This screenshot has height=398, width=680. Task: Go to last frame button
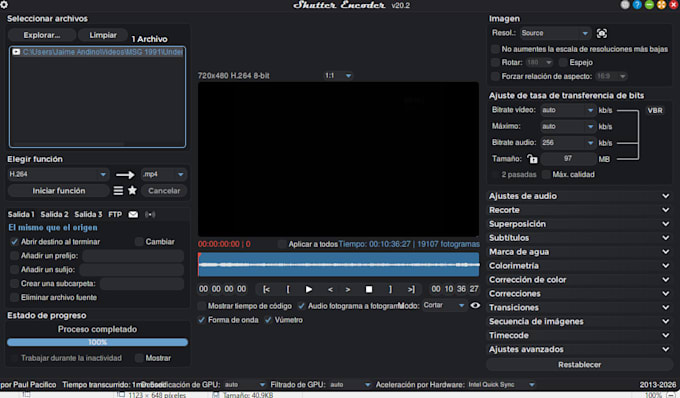pos(411,289)
